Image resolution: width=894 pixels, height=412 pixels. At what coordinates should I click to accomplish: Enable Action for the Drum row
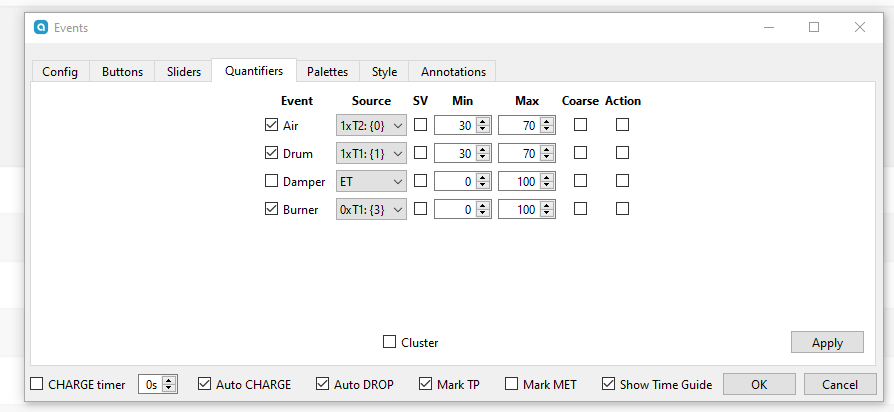(x=623, y=153)
